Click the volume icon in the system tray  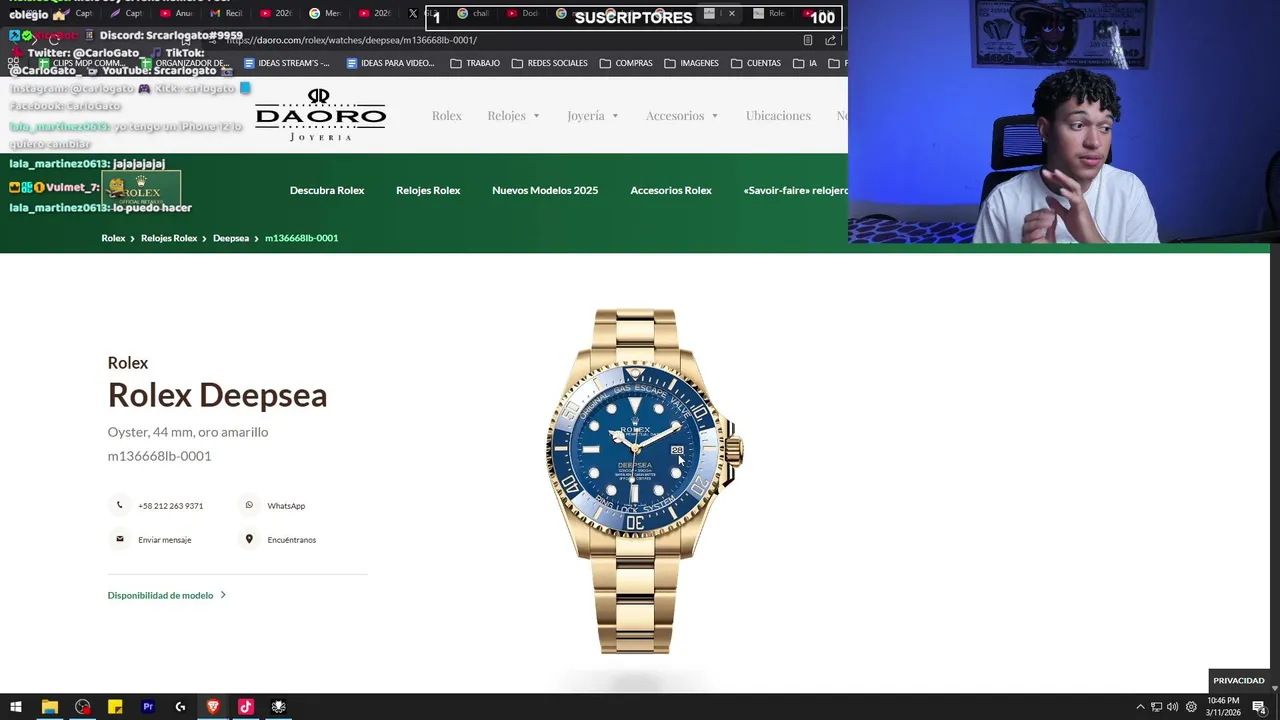(1172, 707)
